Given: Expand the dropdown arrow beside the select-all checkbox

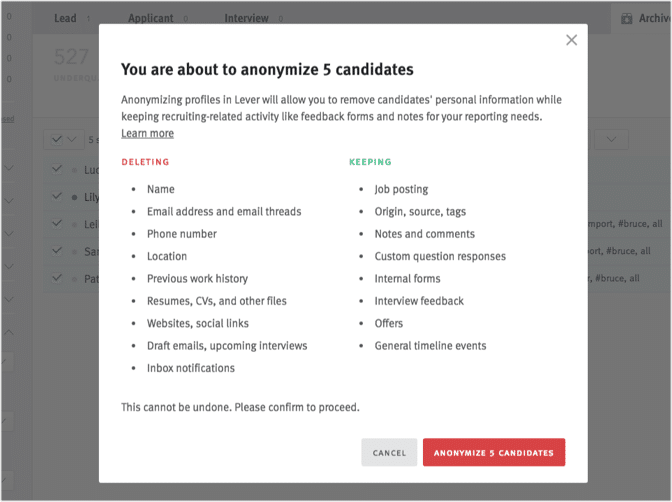Looking at the screenshot, I should [x=72, y=139].
